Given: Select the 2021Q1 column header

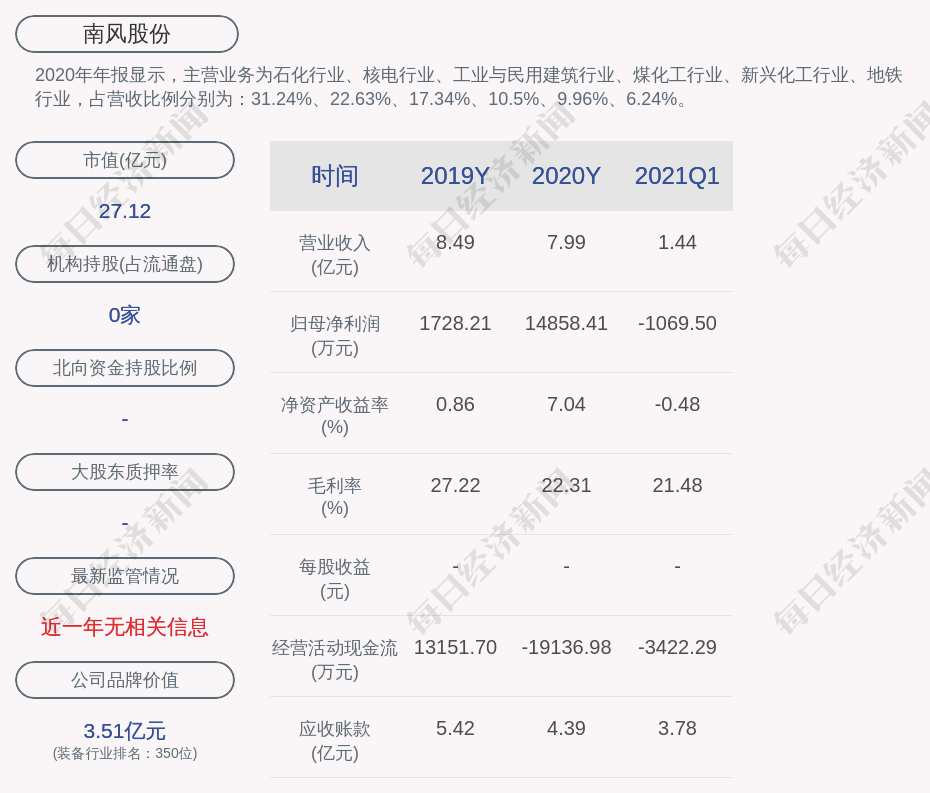Looking at the screenshot, I should [677, 176].
